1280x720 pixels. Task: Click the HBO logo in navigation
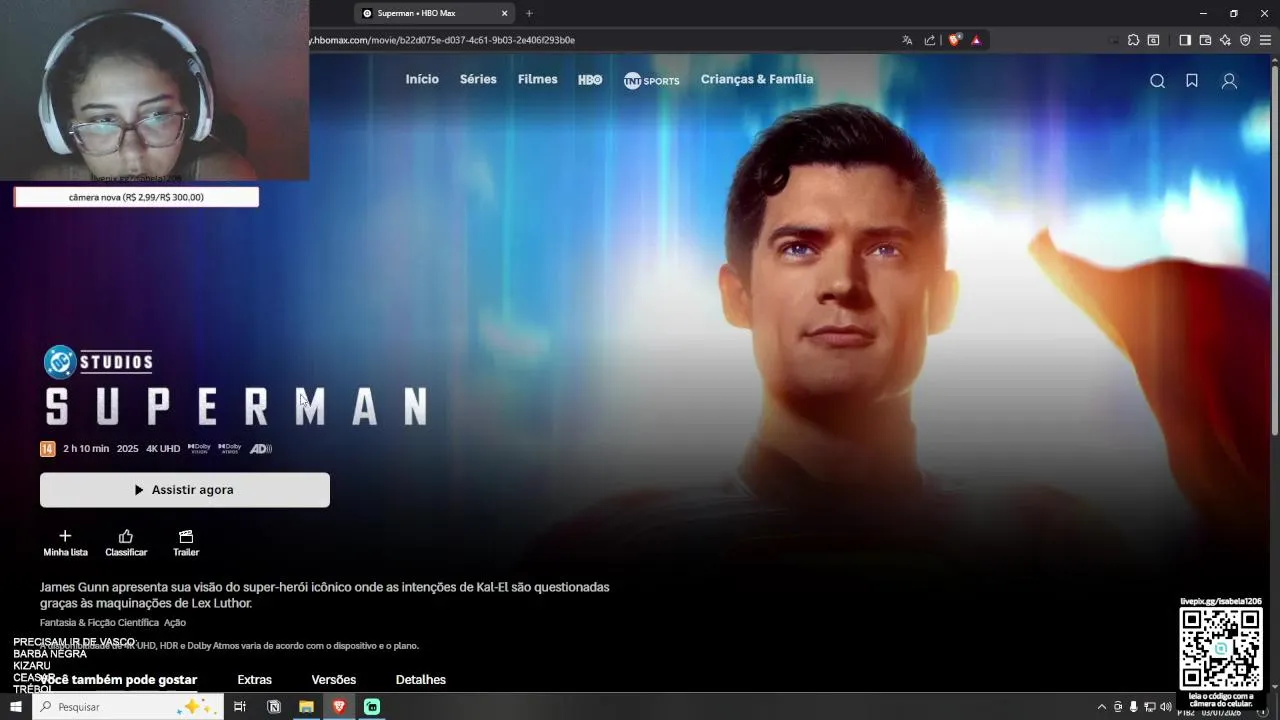(x=590, y=80)
